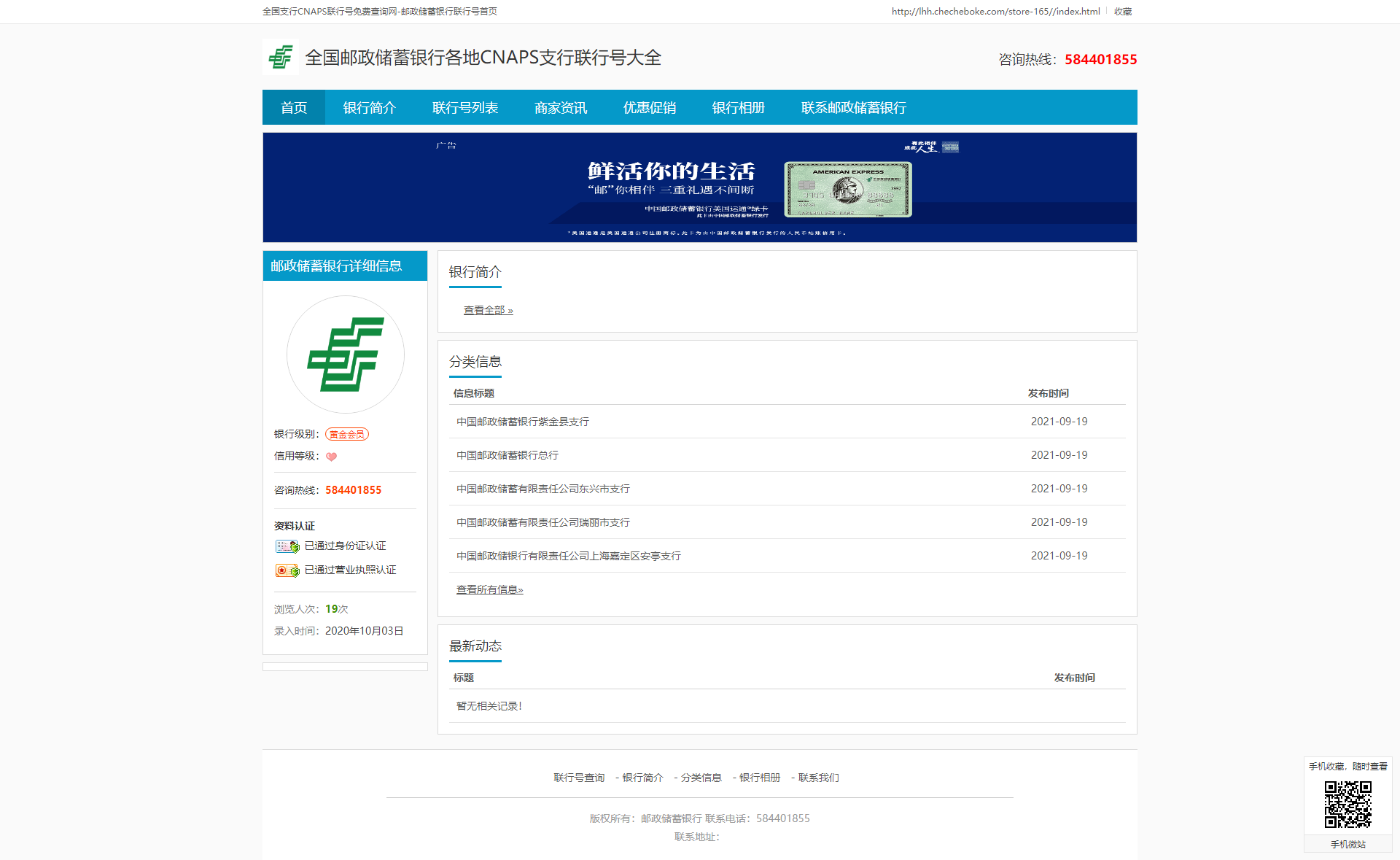Click the 已通过身份证认证 text

[346, 546]
